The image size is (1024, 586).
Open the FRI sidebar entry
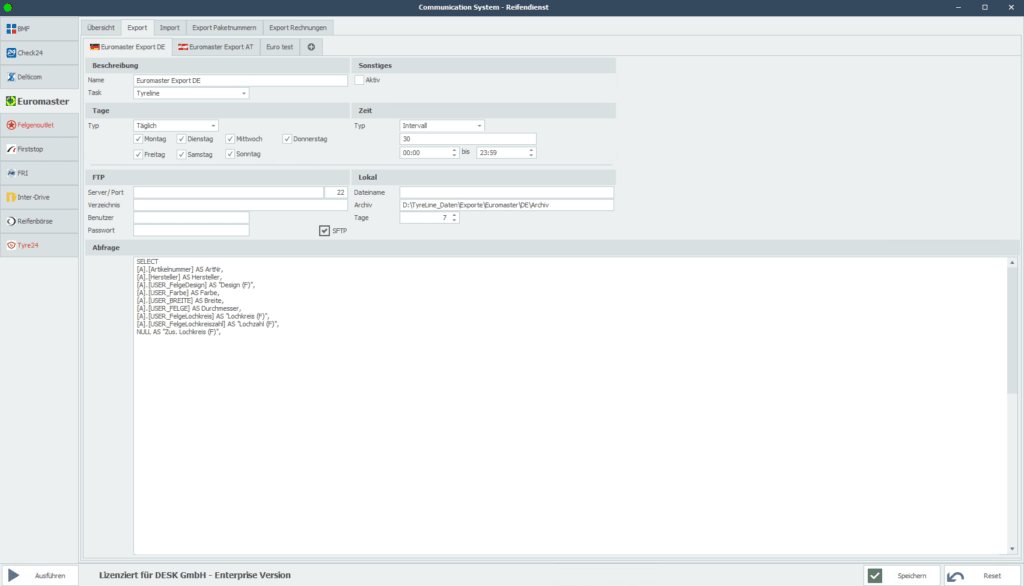pos(39,173)
